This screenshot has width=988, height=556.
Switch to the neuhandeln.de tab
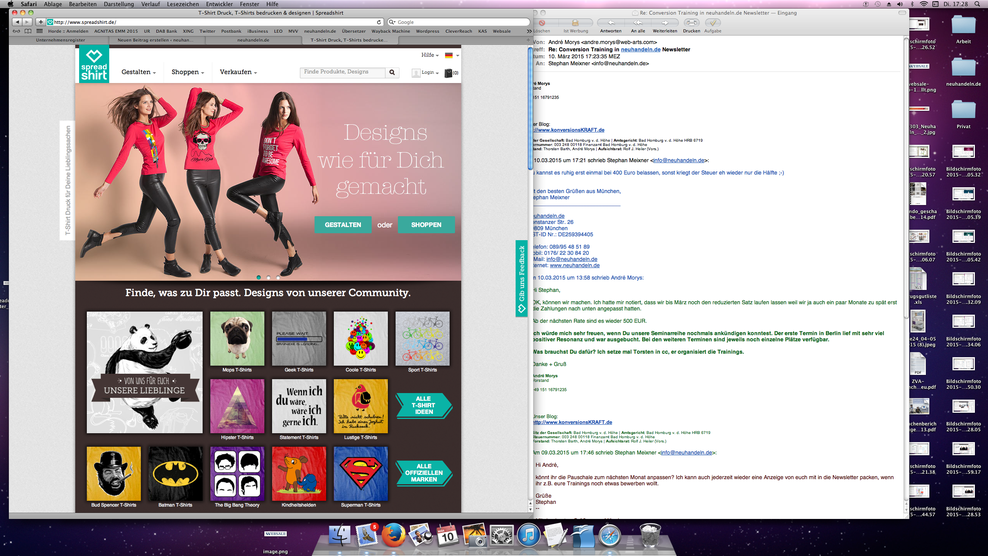point(253,40)
